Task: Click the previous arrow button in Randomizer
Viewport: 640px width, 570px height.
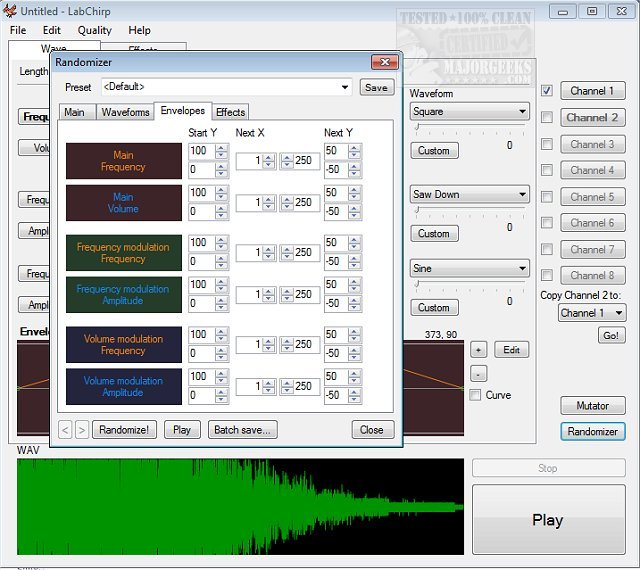Action: click(x=65, y=430)
